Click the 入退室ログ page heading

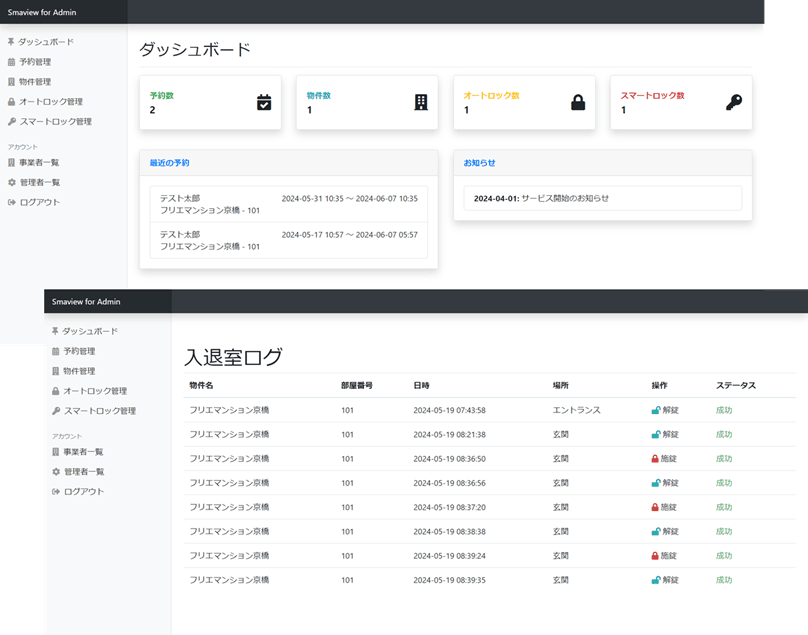click(x=233, y=357)
